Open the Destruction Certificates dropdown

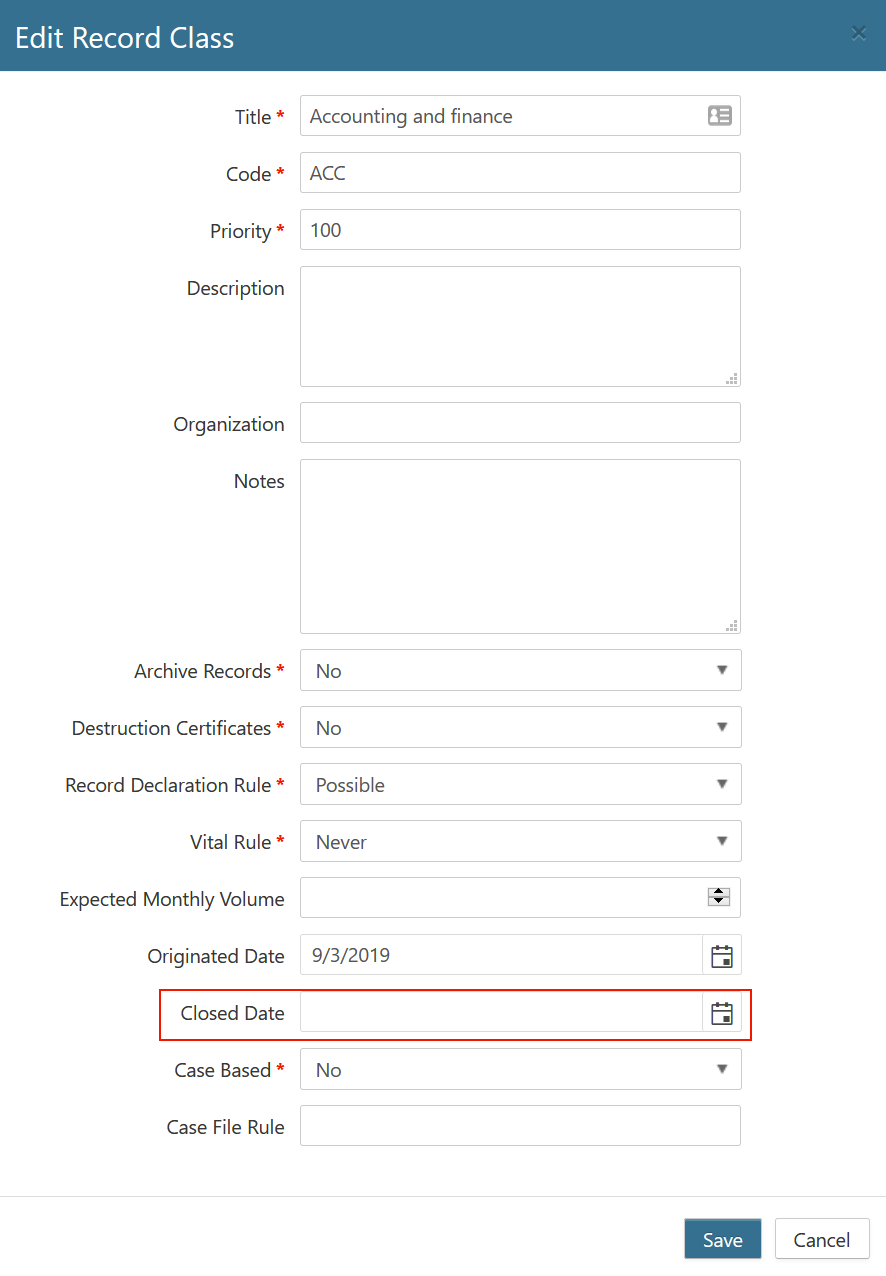click(520, 728)
